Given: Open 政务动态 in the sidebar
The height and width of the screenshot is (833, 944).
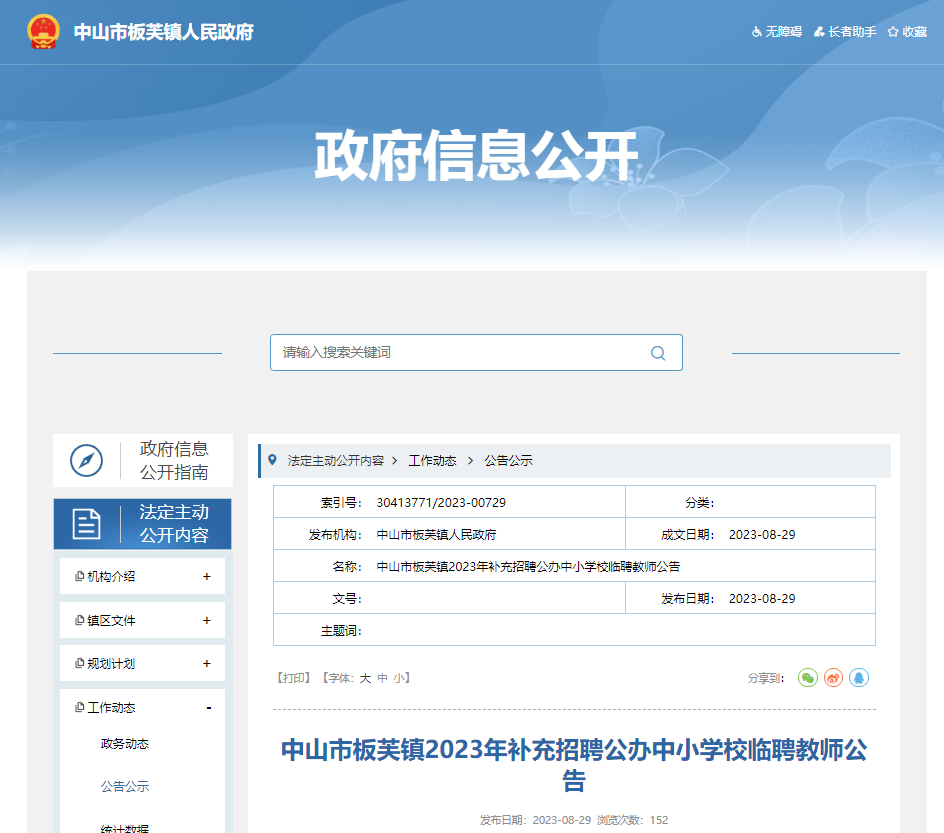Looking at the screenshot, I should coord(125,744).
